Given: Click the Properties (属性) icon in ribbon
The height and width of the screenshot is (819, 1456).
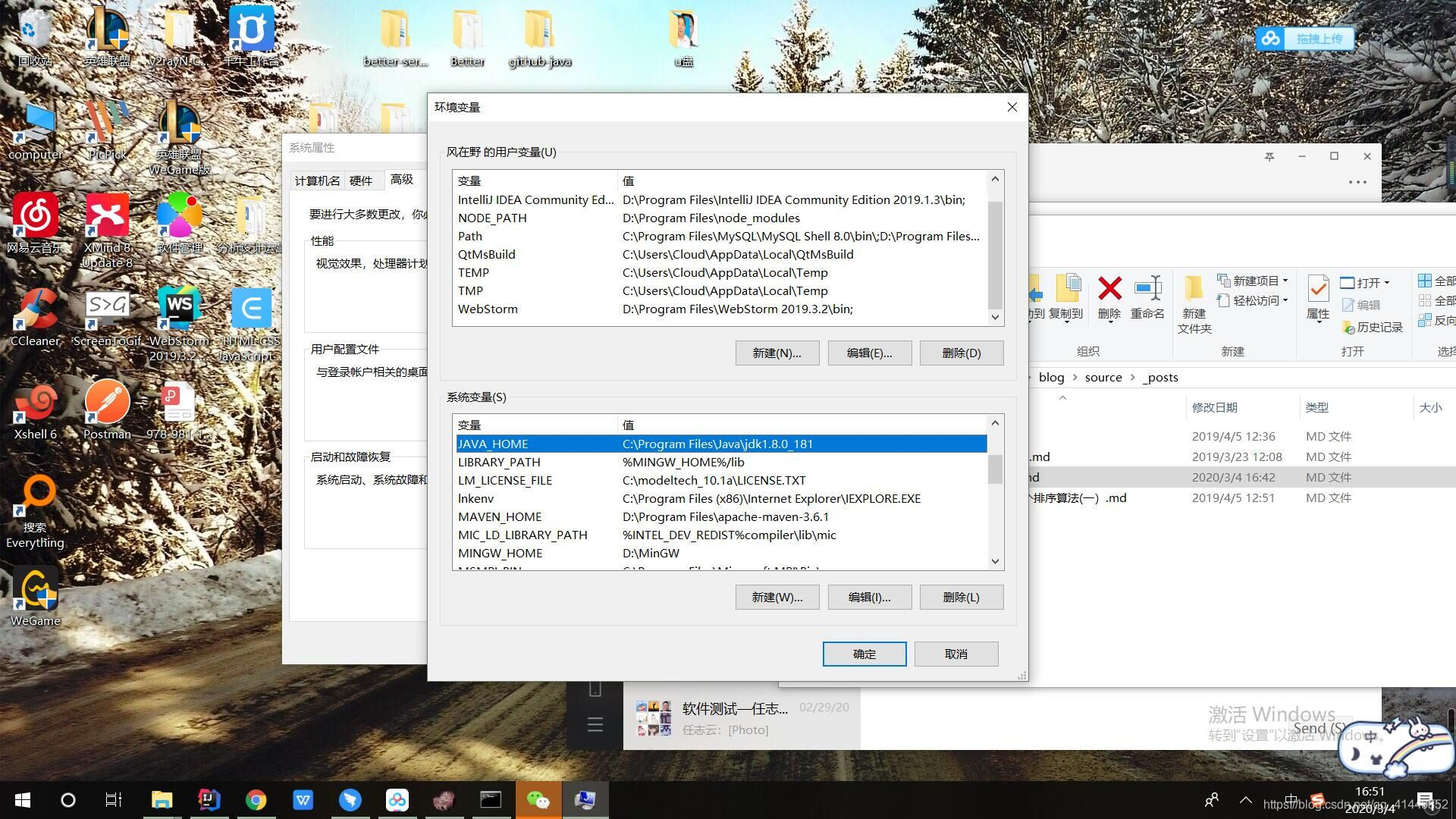Looking at the screenshot, I should [1317, 296].
